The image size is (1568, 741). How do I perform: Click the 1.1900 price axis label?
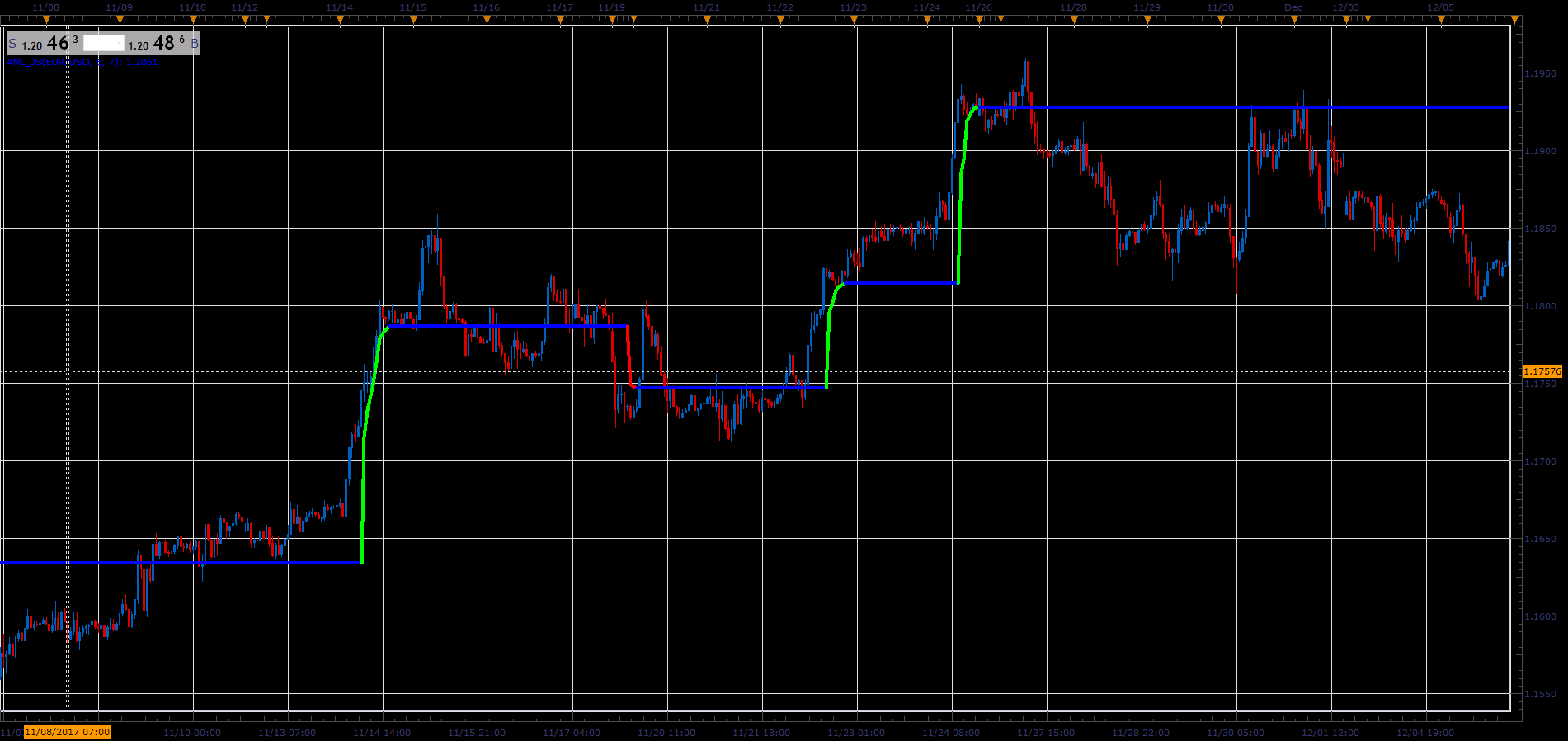click(x=1541, y=151)
